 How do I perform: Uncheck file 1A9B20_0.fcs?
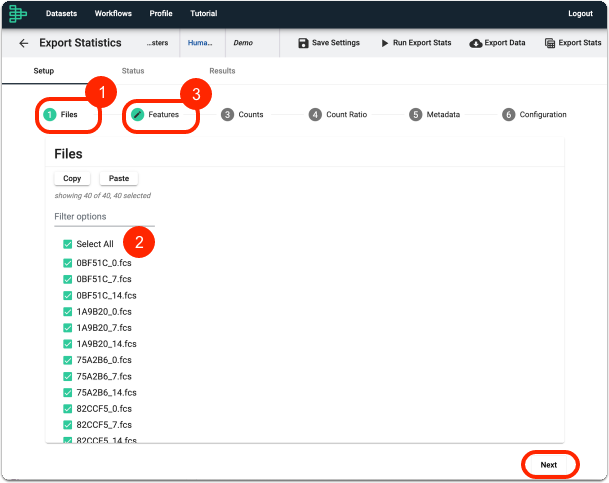68,312
